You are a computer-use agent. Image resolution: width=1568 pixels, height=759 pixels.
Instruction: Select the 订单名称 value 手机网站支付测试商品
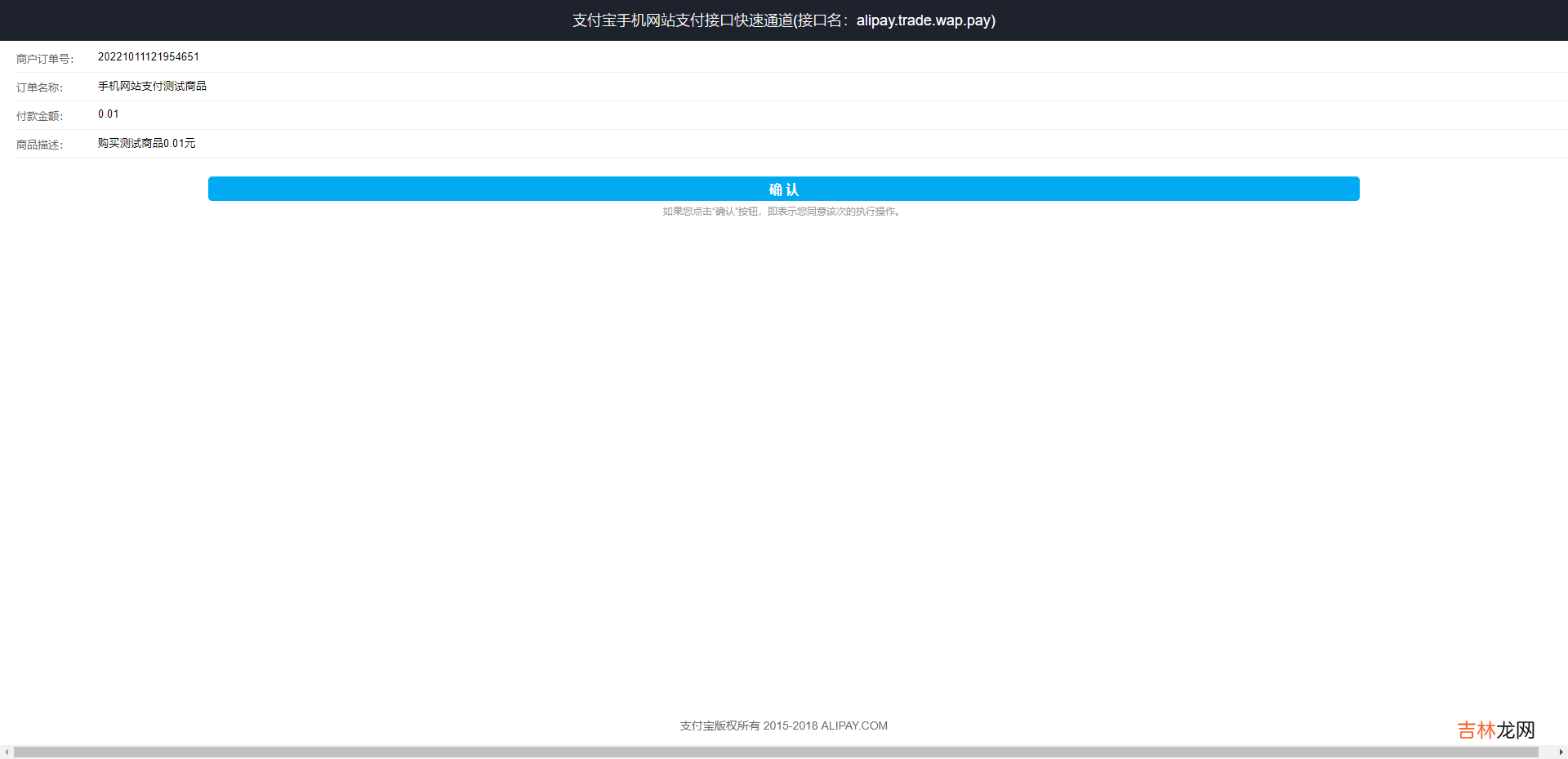152,86
